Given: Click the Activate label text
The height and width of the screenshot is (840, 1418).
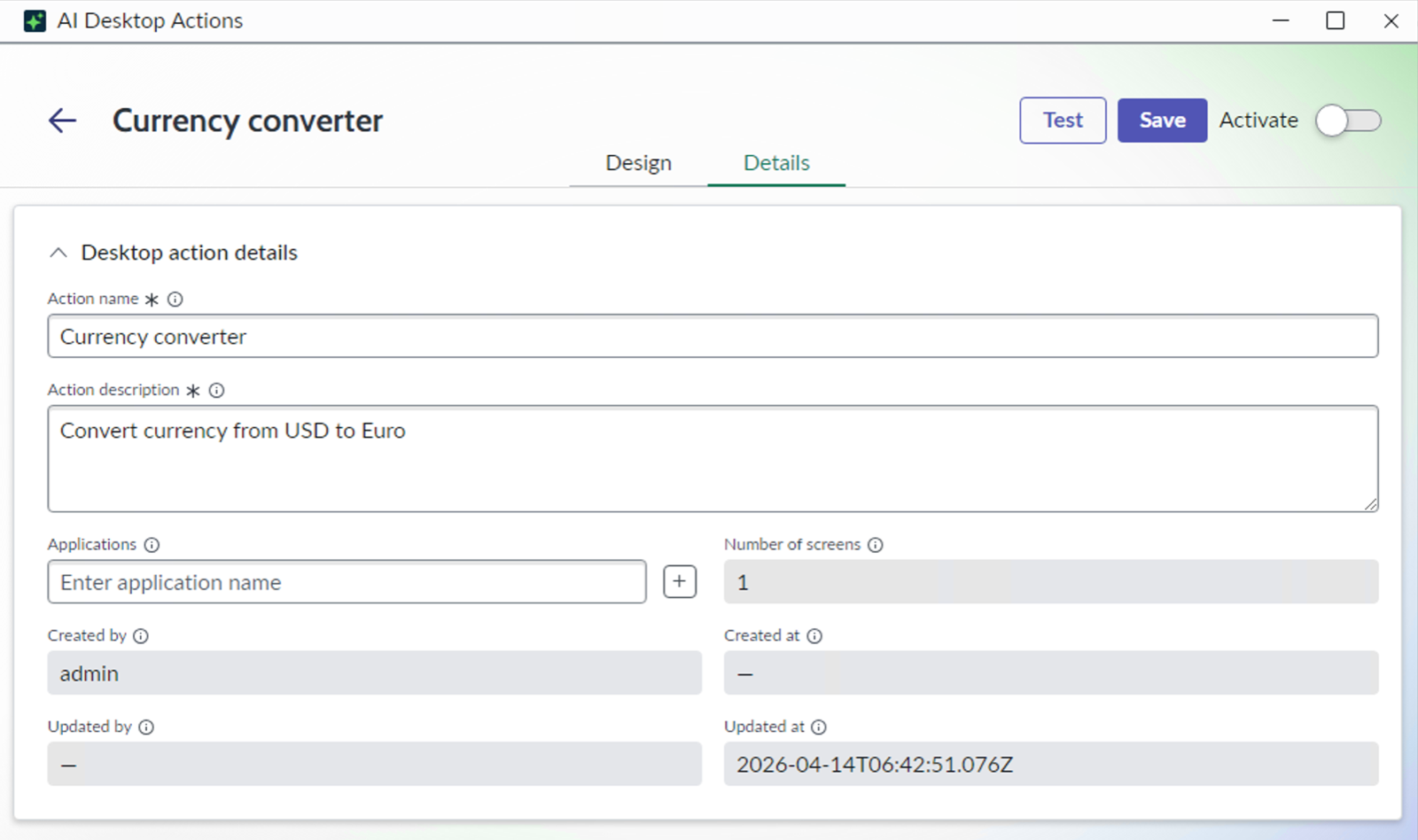Looking at the screenshot, I should point(1258,121).
